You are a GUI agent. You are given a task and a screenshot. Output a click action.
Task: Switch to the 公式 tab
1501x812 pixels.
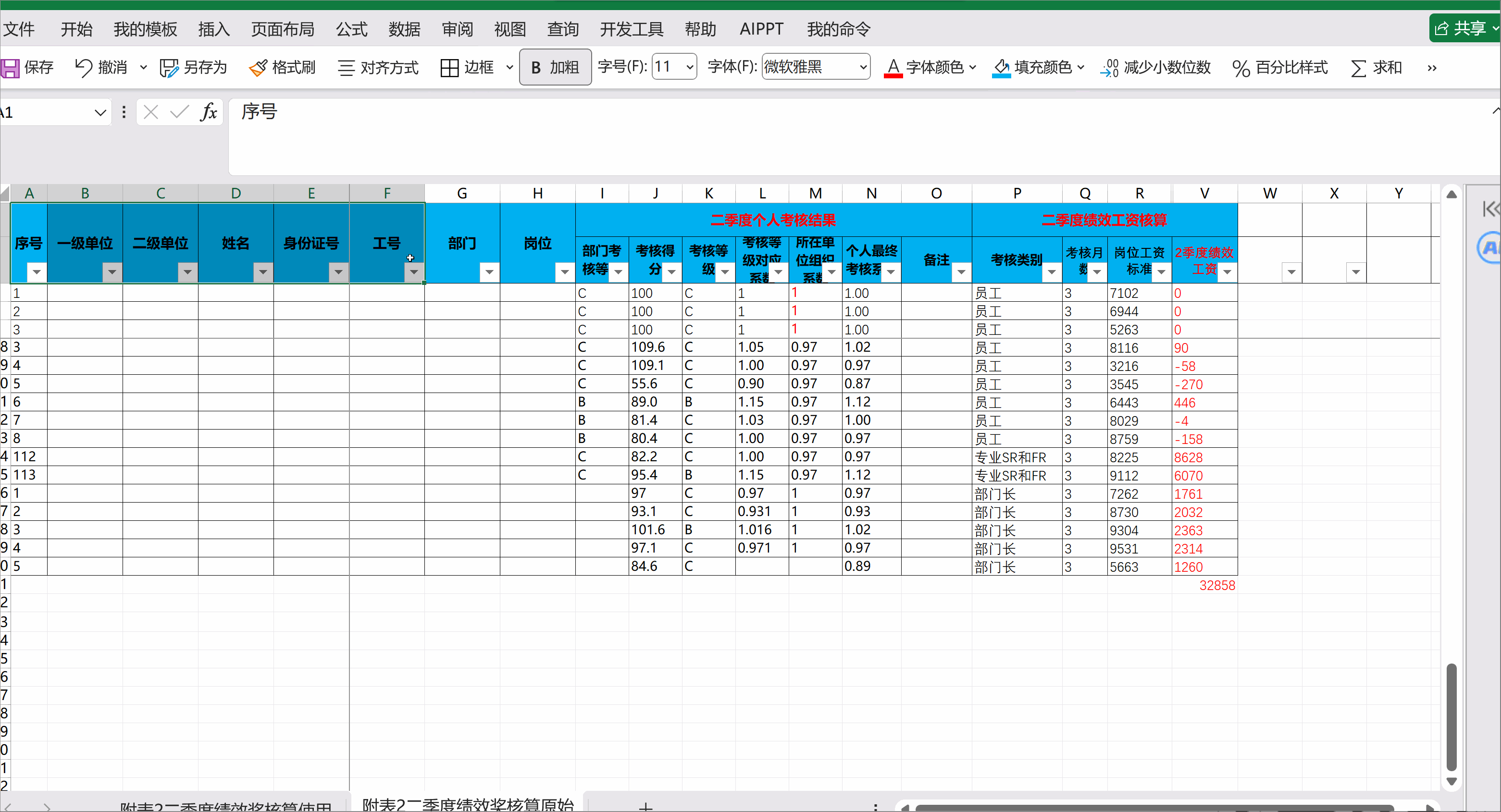coord(352,29)
